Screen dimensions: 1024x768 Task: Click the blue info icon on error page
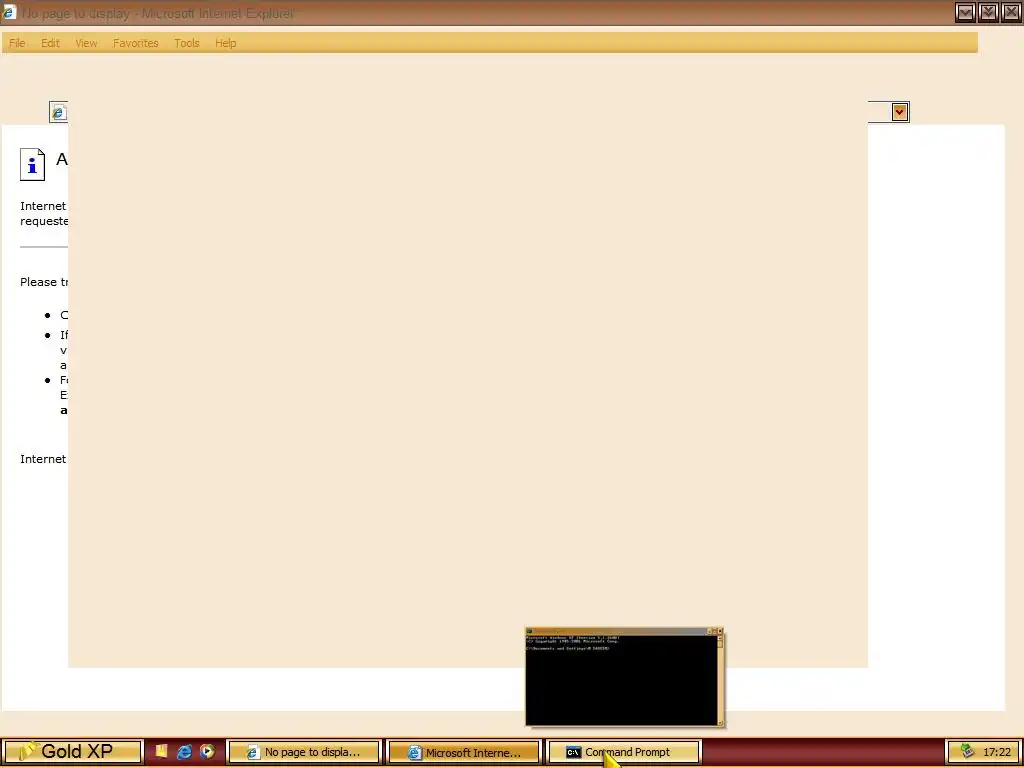pos(33,165)
